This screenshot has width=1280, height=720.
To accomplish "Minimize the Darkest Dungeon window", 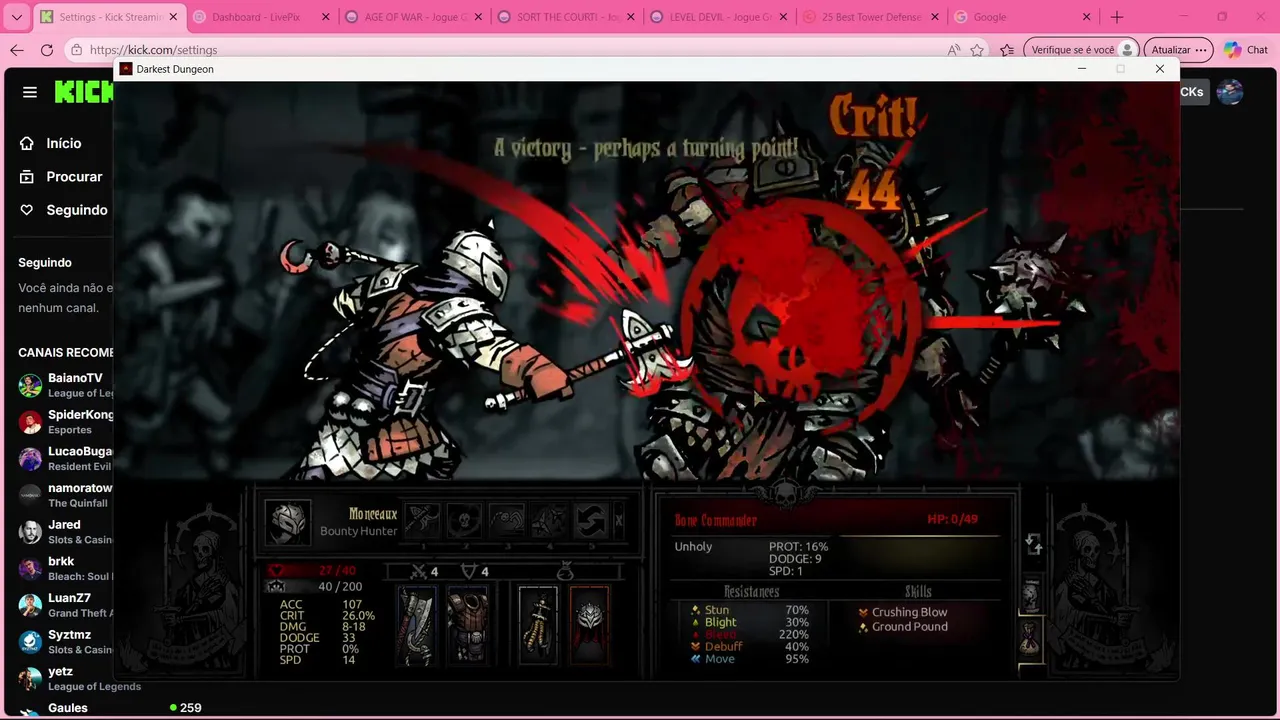I will tap(1082, 69).
